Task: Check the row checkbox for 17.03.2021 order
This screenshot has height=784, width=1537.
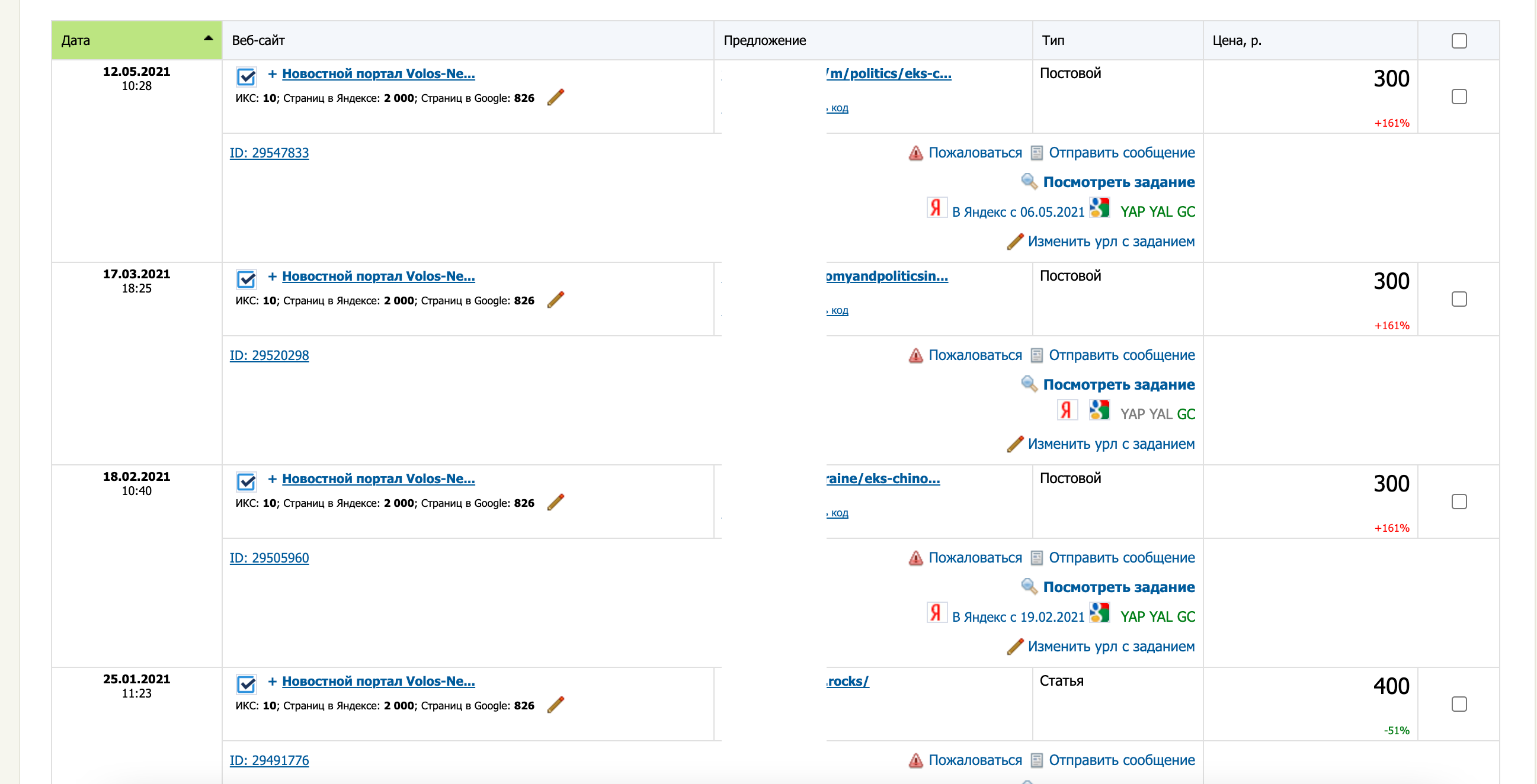Action: pos(1458,299)
